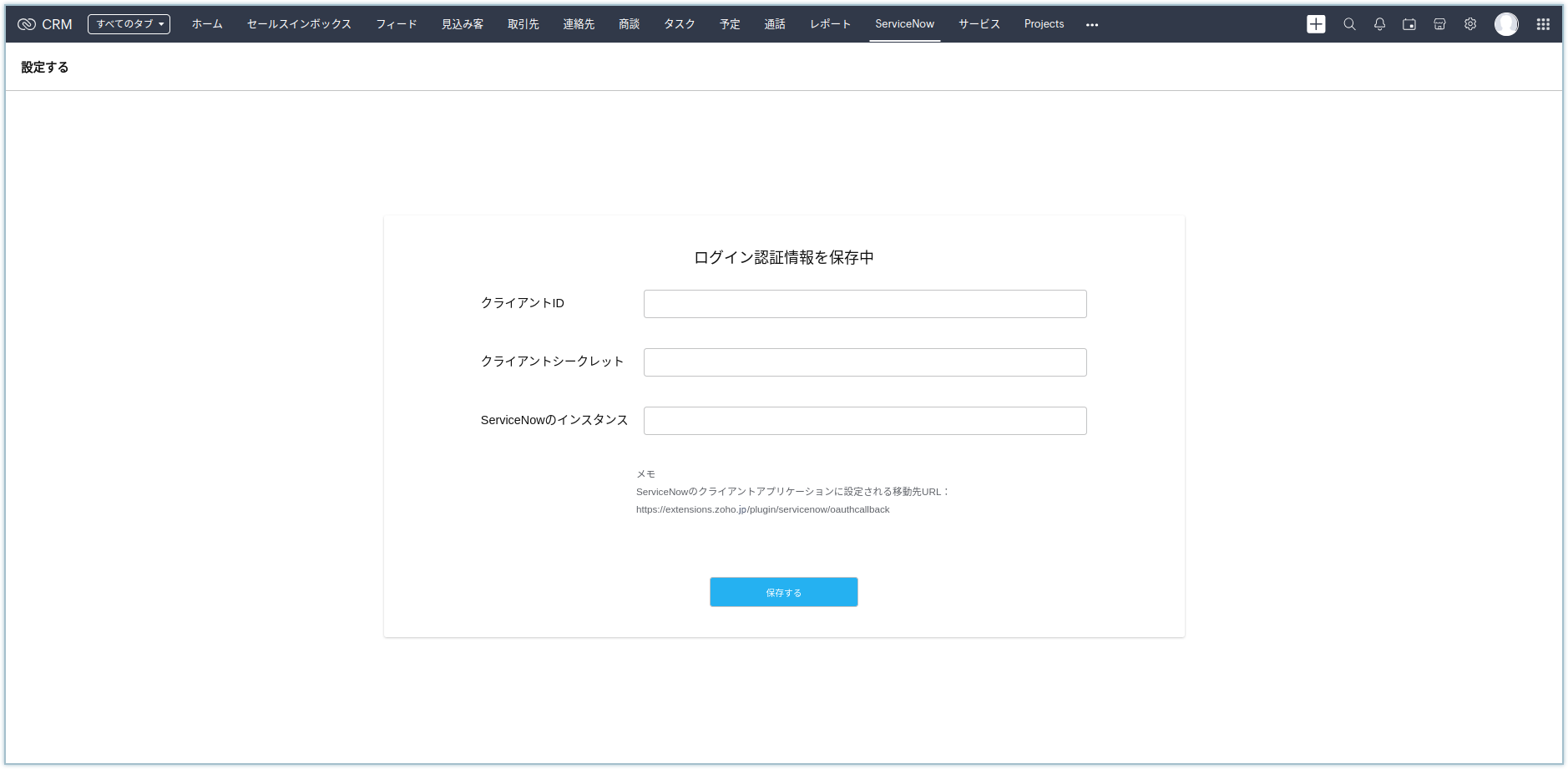The height and width of the screenshot is (769, 1568).
Task: Select the レポート tab
Action: (x=830, y=24)
